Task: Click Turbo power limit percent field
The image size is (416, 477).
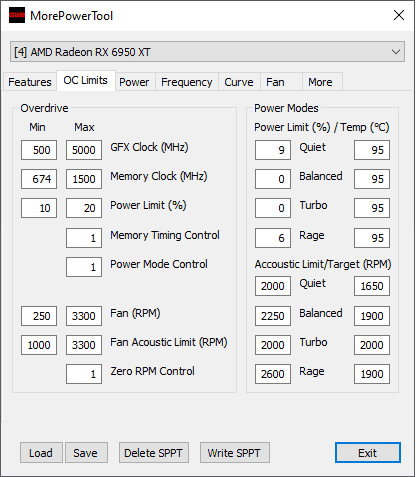Action: [x=273, y=208]
